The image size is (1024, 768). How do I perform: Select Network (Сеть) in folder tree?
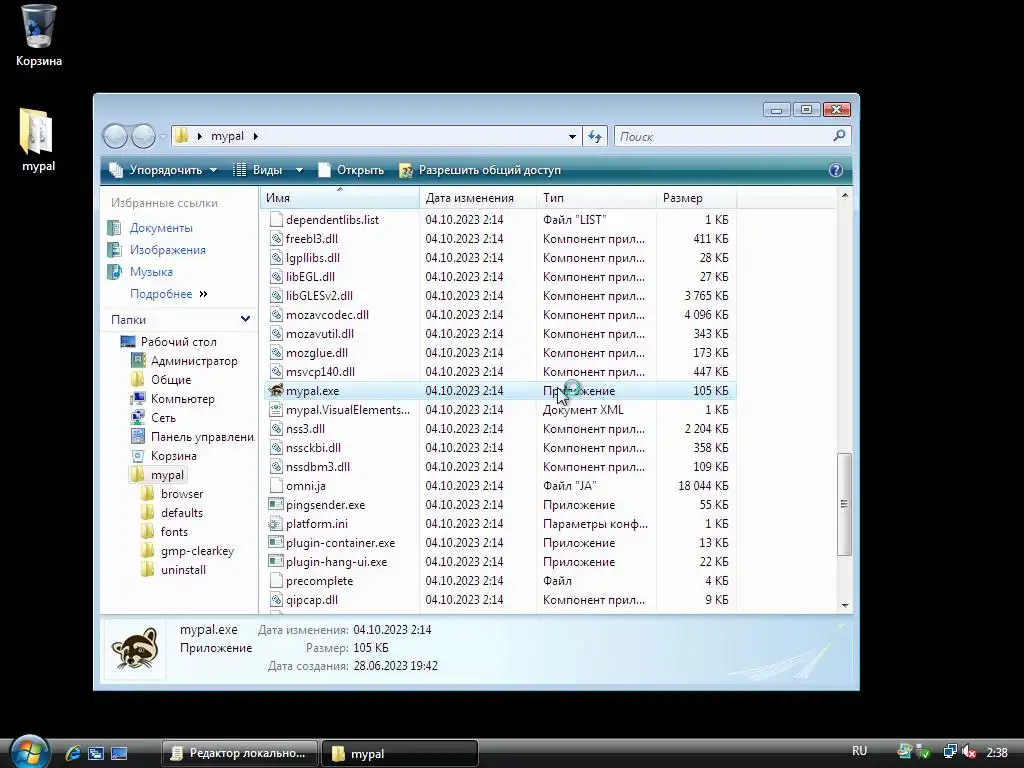pyautogui.click(x=153, y=417)
